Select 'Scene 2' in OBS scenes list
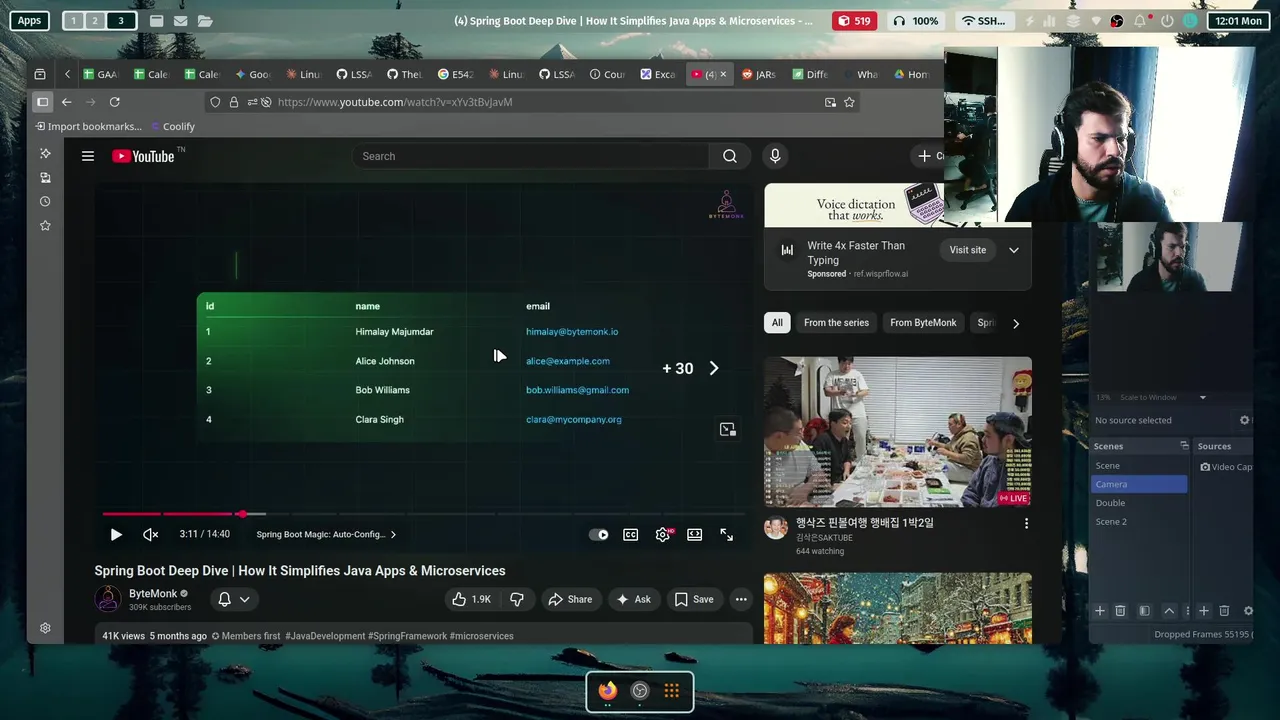Image resolution: width=1280 pixels, height=720 pixels. click(1140, 522)
